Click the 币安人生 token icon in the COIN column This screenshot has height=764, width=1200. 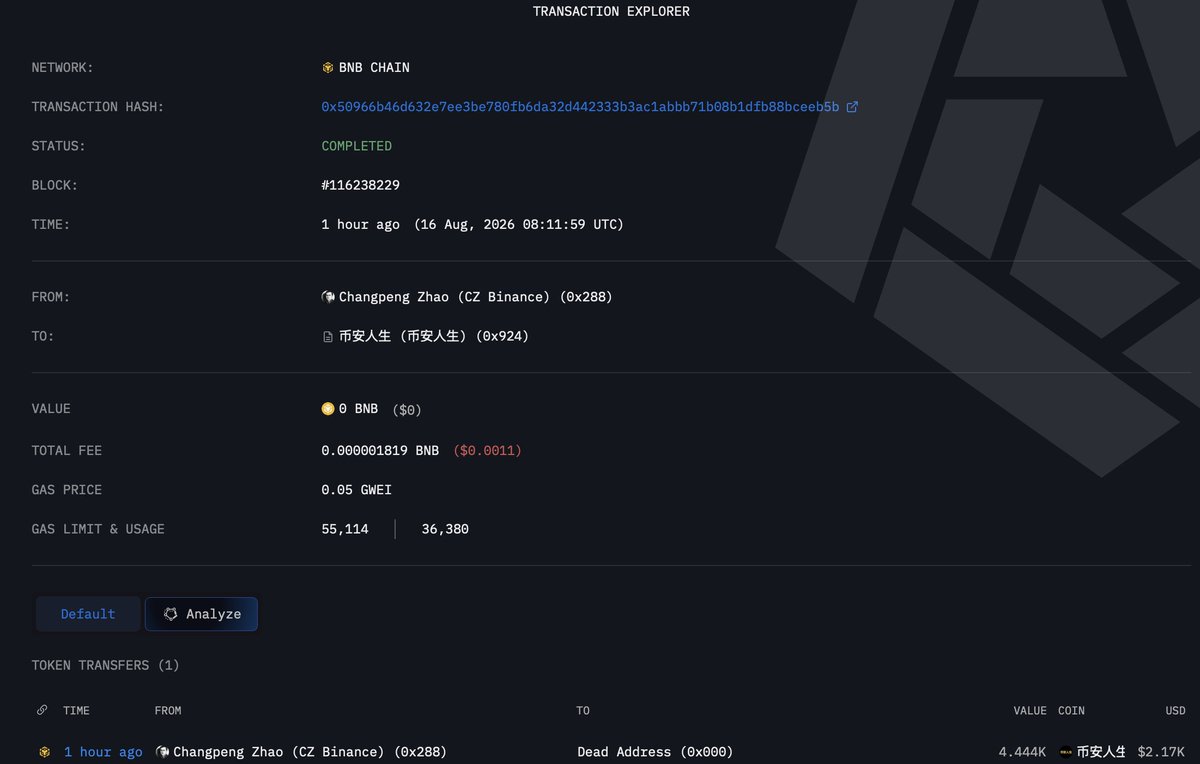(x=1066, y=752)
